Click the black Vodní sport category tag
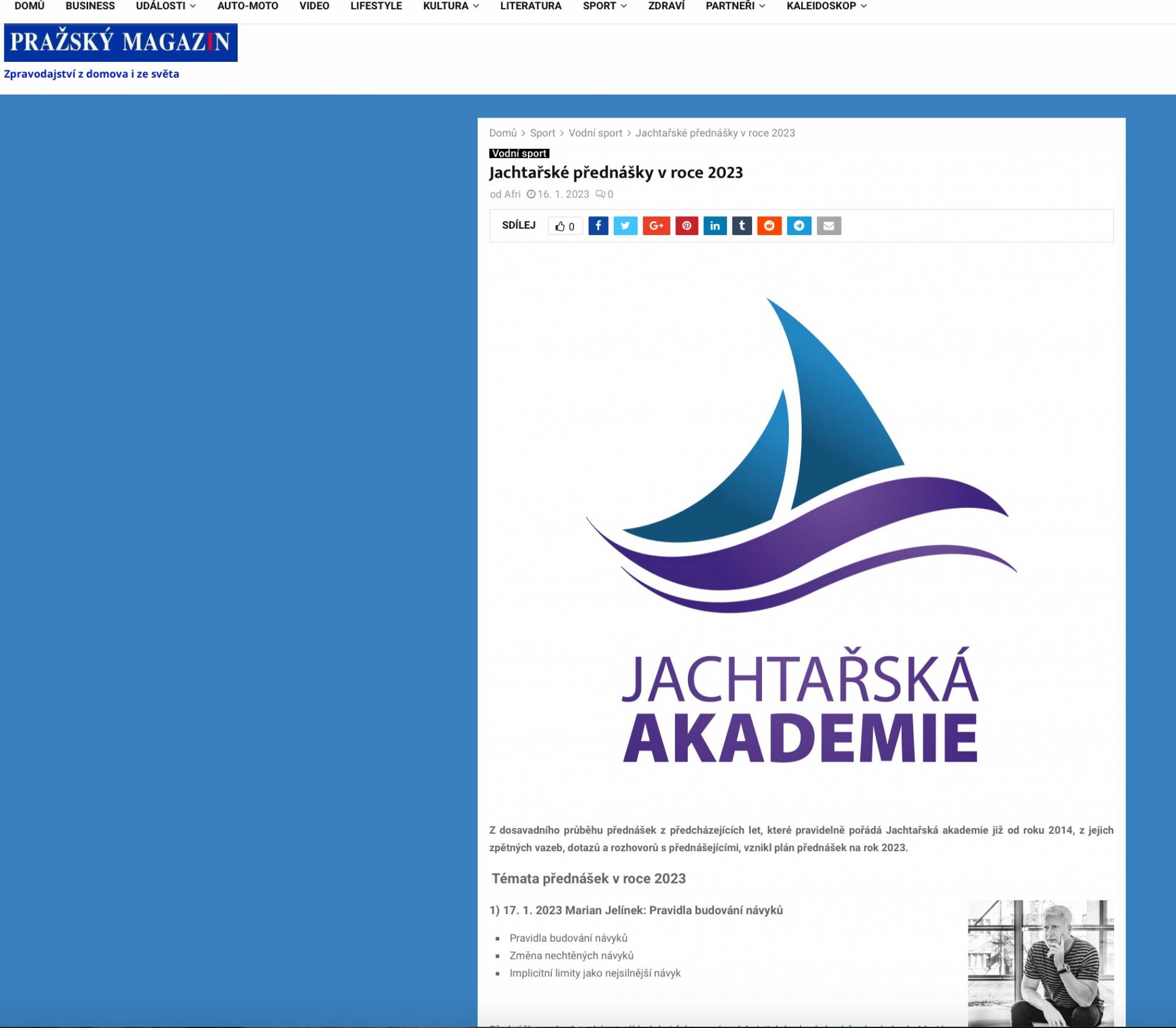The height and width of the screenshot is (1028, 1176). 519,154
